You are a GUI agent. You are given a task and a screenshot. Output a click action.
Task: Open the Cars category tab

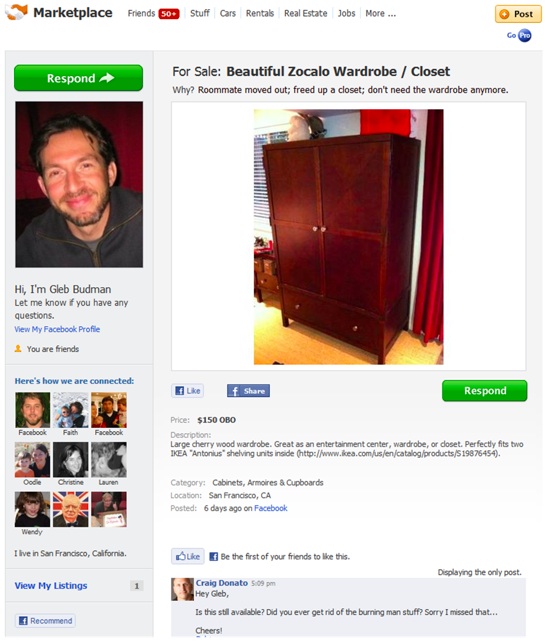tap(228, 14)
